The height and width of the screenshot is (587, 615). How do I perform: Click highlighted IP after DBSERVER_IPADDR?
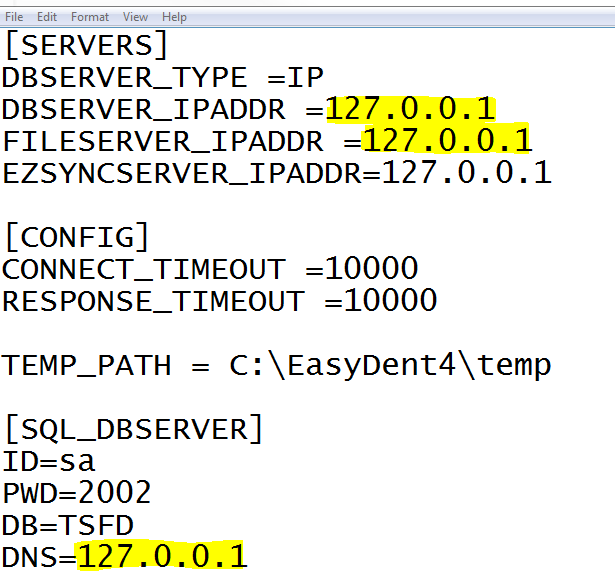(x=410, y=110)
